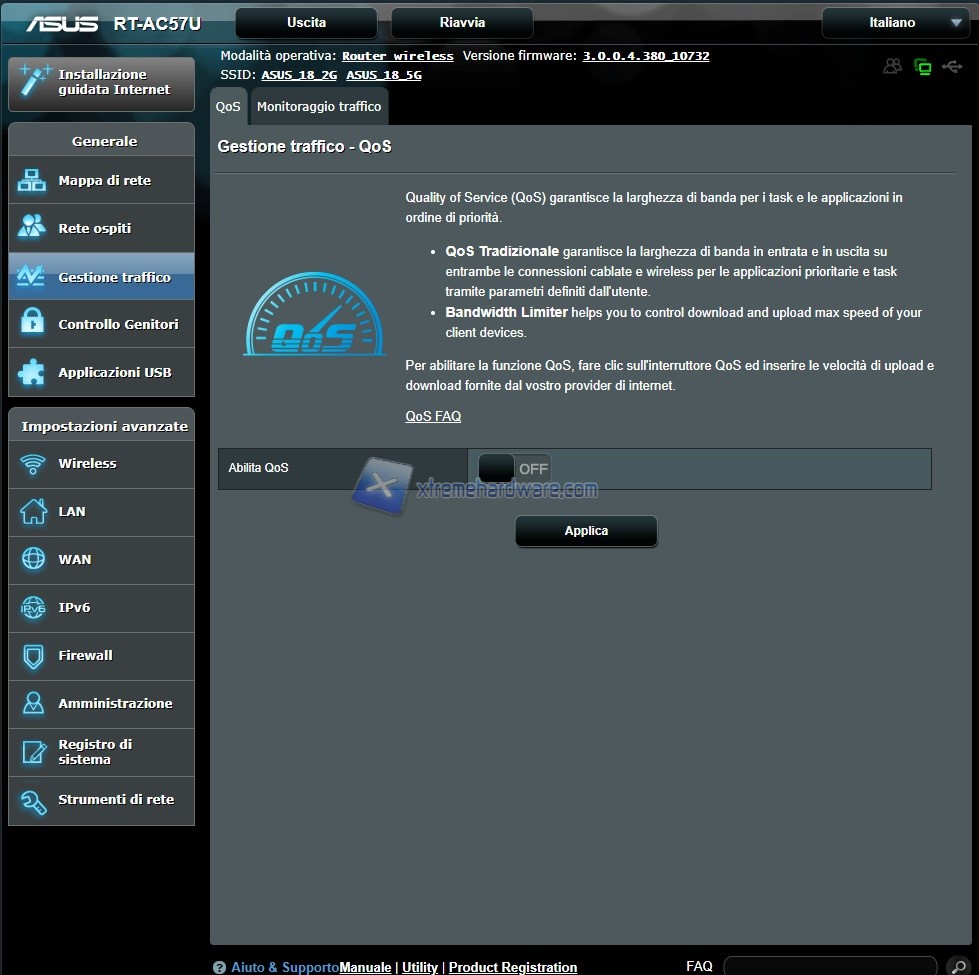The image size is (979, 975).
Task: Click the Firewall shield icon
Action: coord(33,656)
